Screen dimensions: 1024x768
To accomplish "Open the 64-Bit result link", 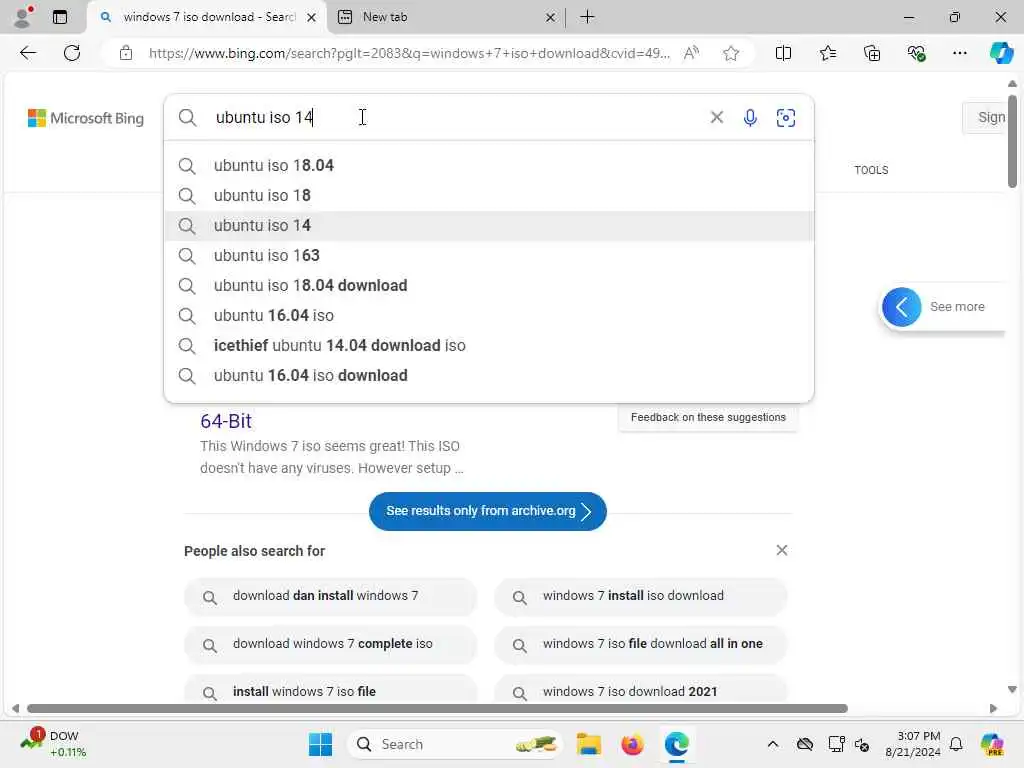I will [226, 421].
